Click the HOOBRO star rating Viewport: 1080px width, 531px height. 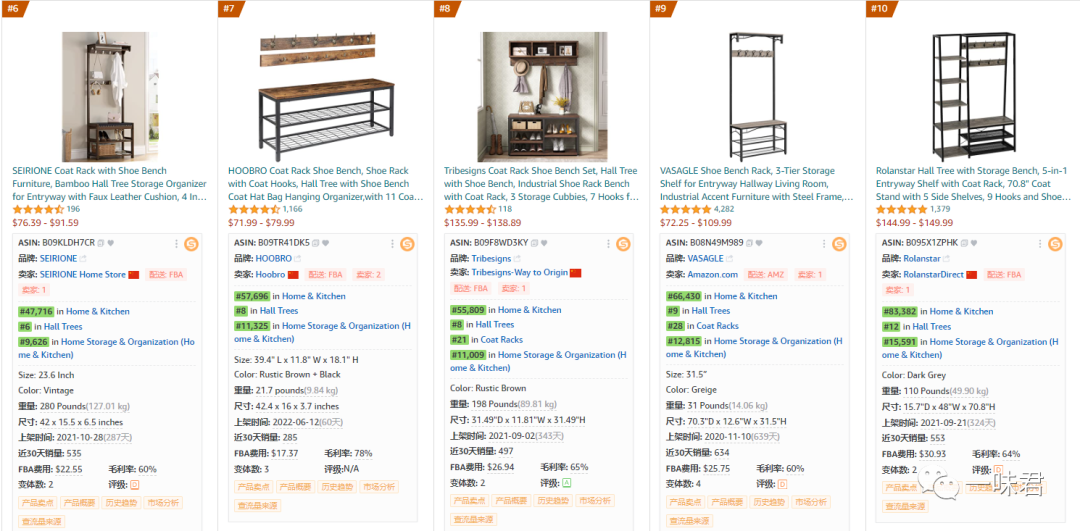[x=253, y=209]
